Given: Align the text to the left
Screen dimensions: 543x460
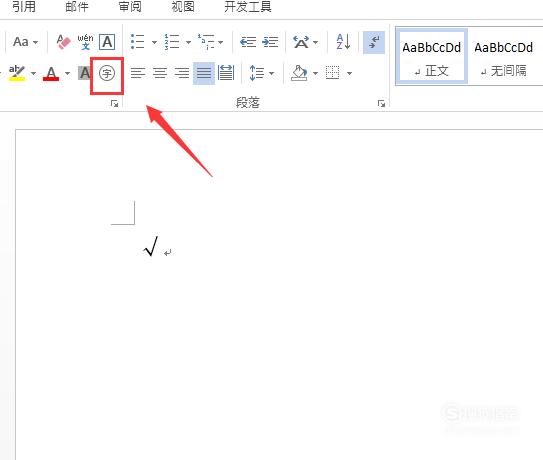Looking at the screenshot, I should click(138, 73).
